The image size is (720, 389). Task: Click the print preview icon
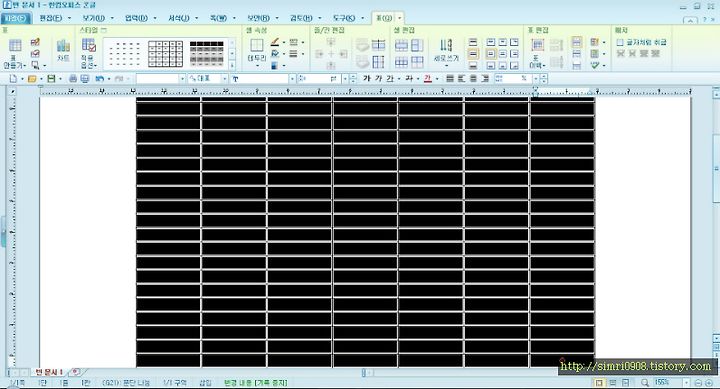coord(85,79)
